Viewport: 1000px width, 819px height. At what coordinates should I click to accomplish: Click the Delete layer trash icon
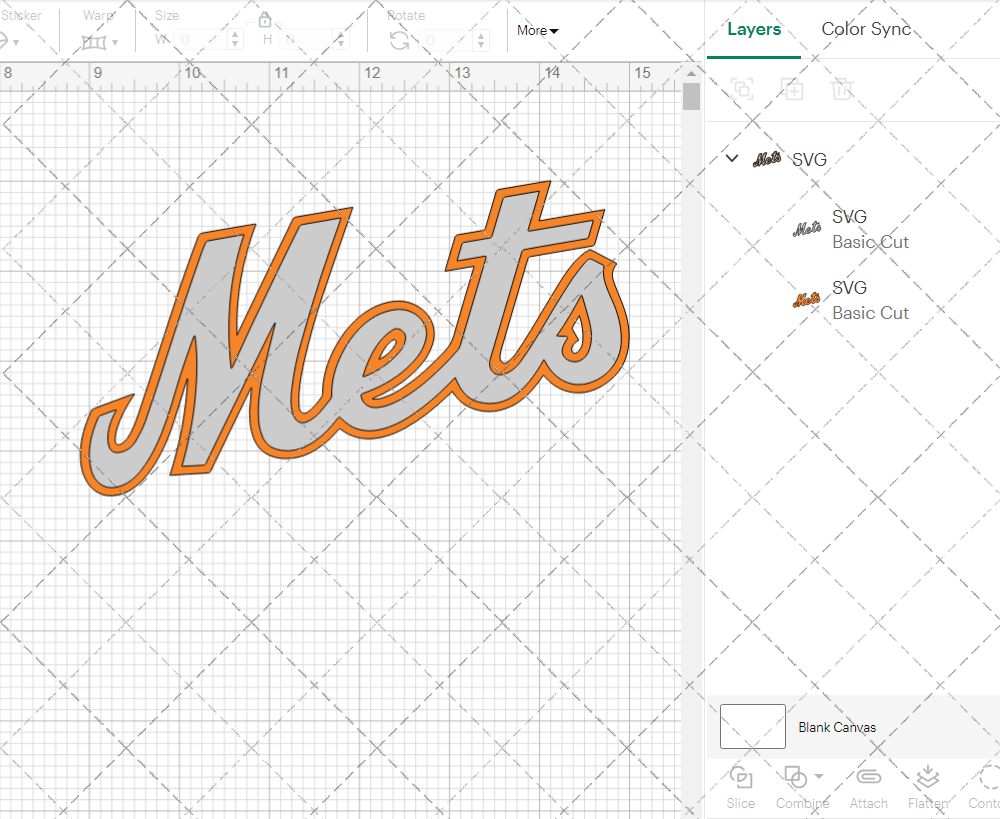click(842, 89)
